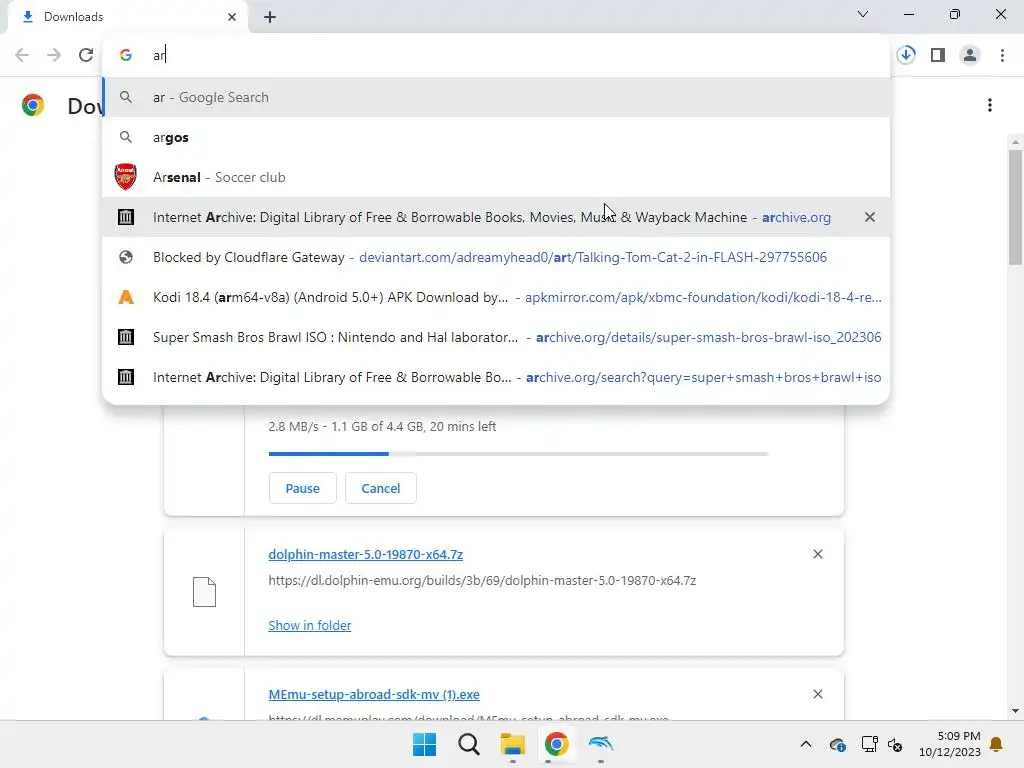Pause the active download

[302, 488]
